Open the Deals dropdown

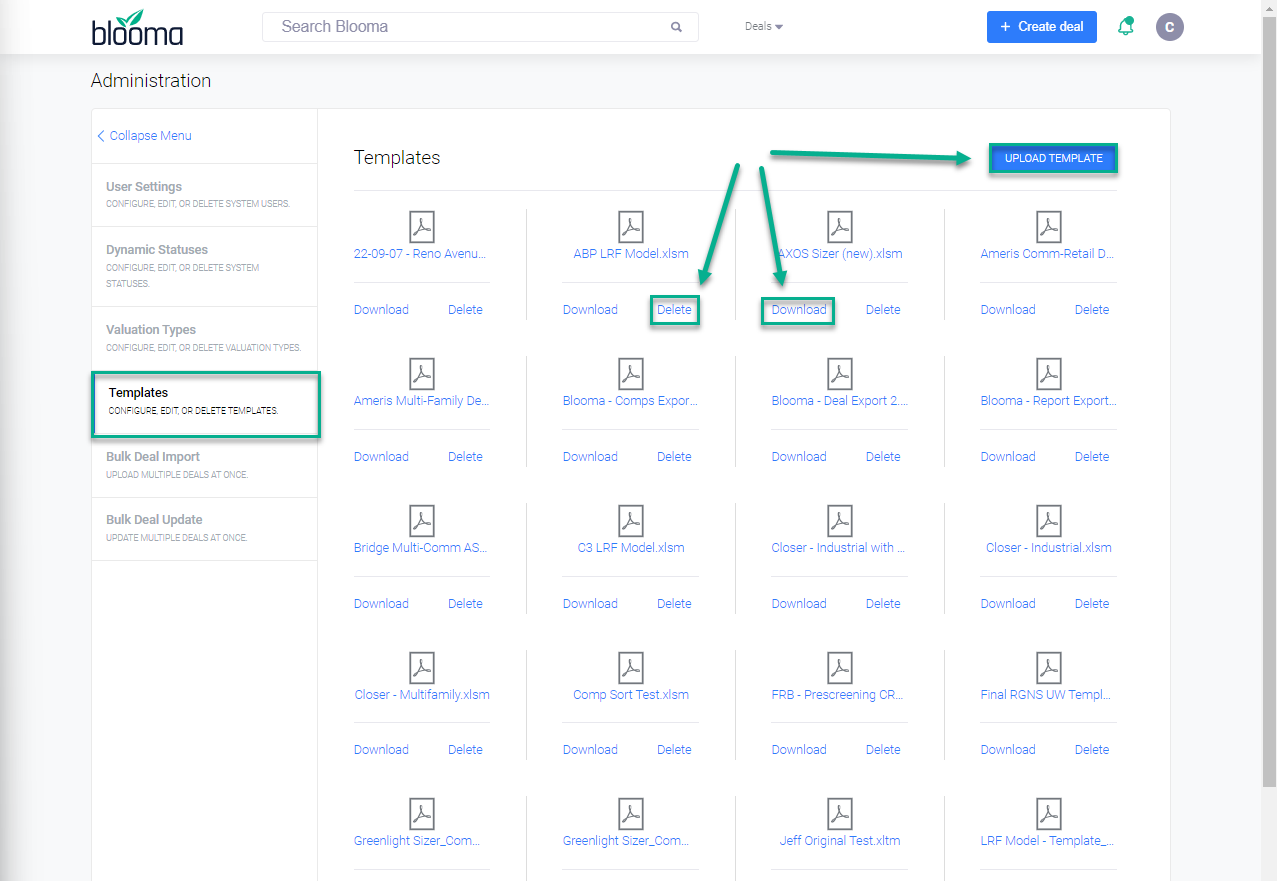(764, 27)
